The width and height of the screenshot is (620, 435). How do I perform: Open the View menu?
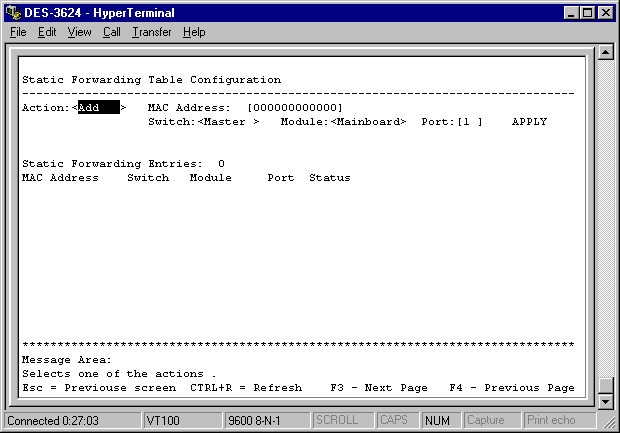pyautogui.click(x=79, y=32)
